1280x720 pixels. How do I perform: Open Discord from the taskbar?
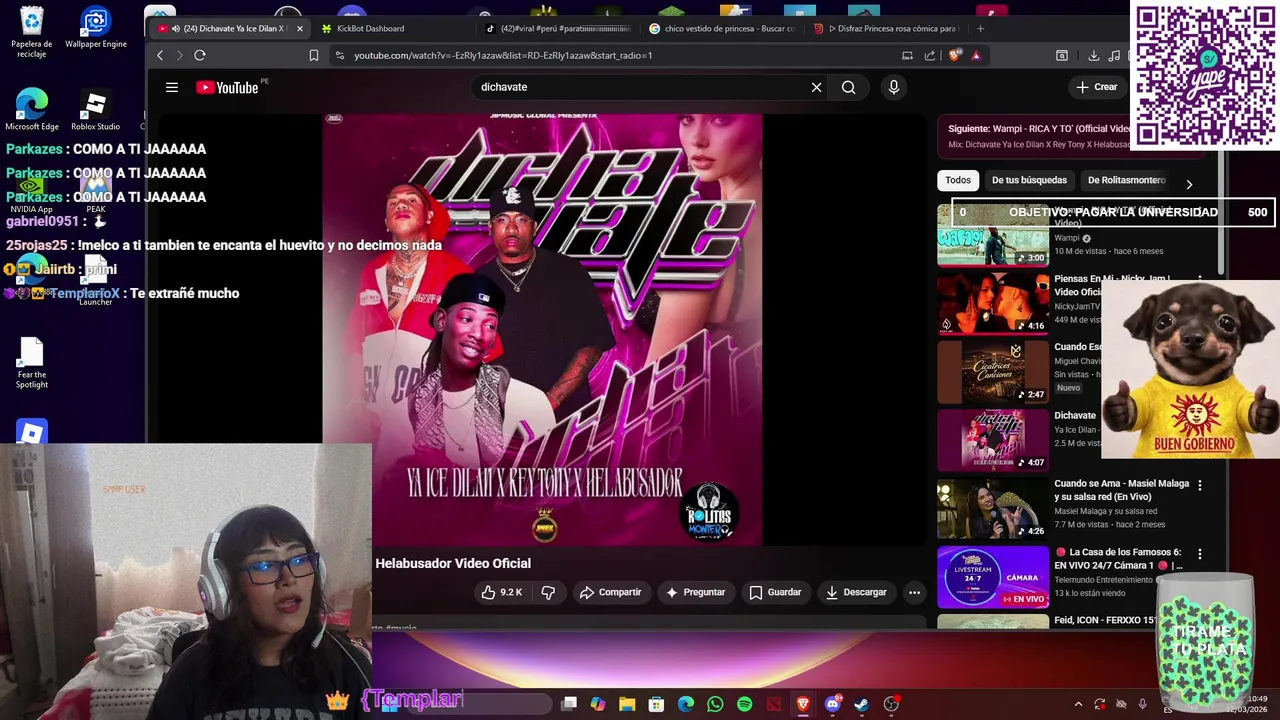click(x=832, y=704)
